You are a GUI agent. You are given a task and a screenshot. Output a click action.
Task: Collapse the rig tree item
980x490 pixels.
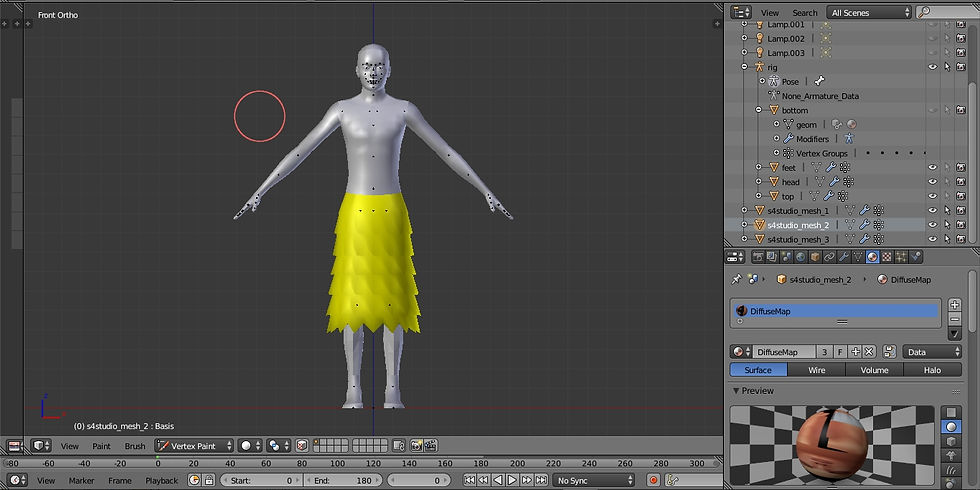(744, 67)
